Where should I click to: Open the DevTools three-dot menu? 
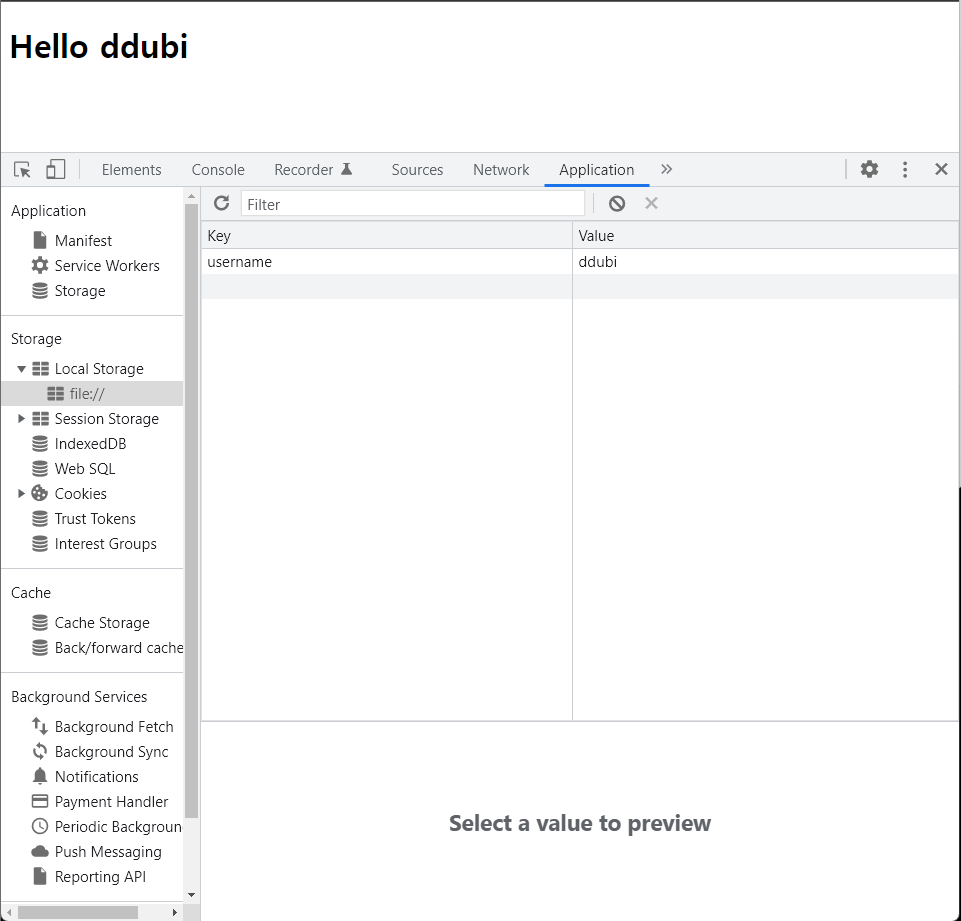point(905,169)
